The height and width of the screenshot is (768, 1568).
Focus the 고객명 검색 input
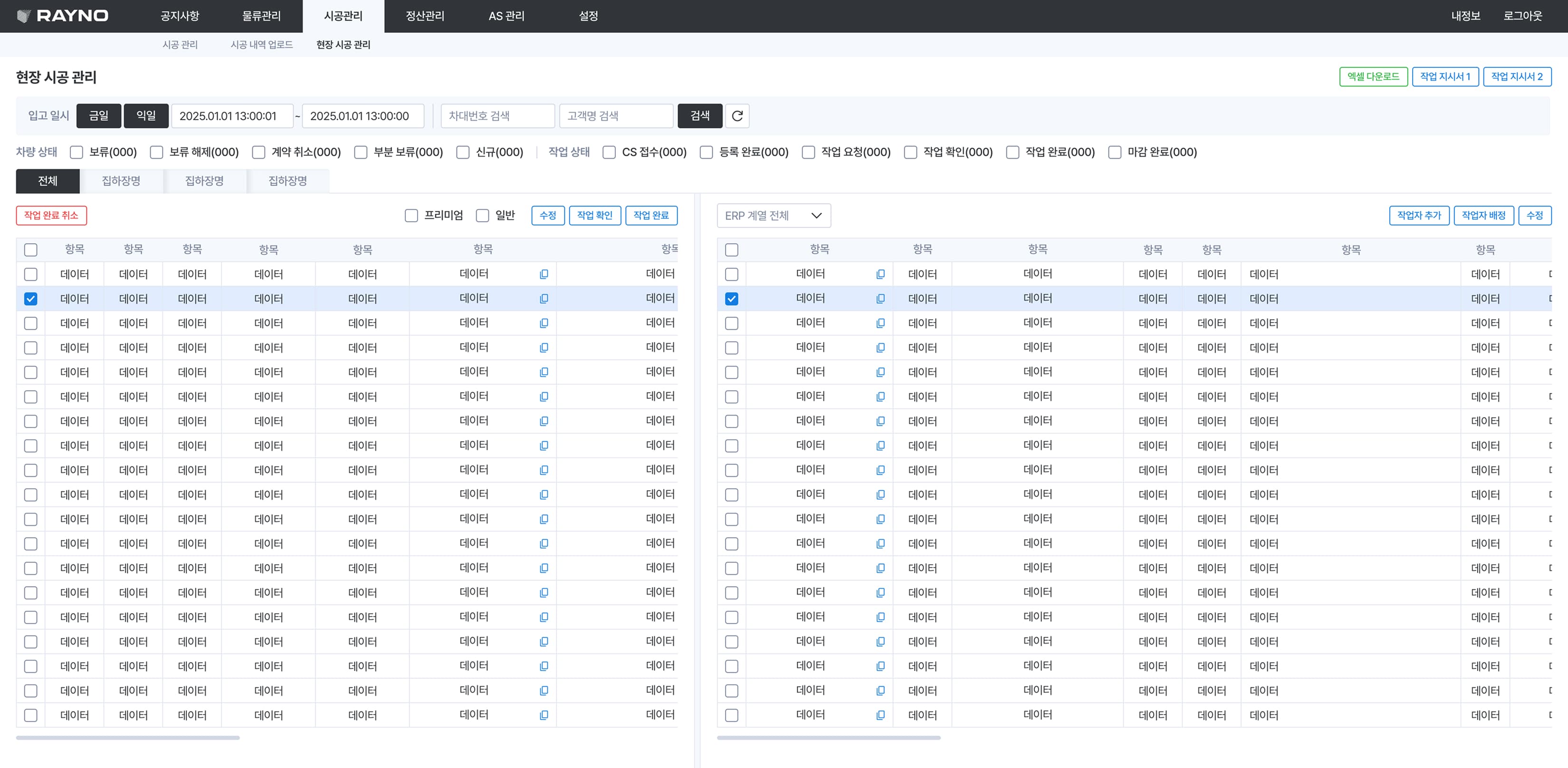[x=616, y=115]
